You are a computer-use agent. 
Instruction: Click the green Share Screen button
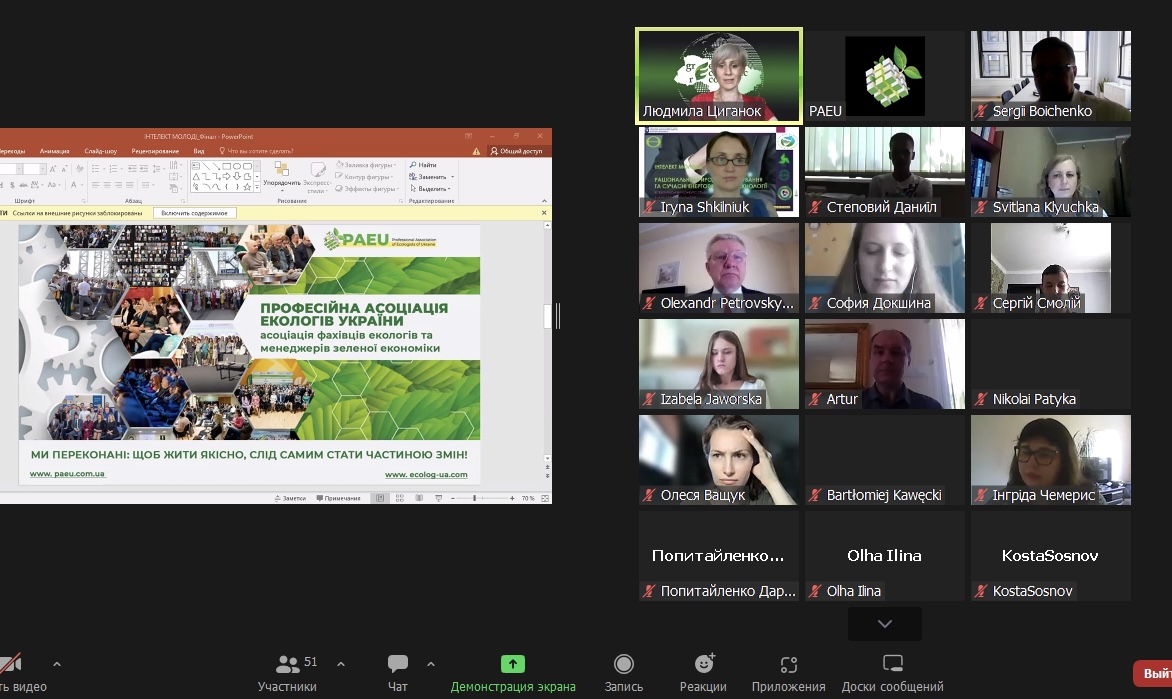click(x=512, y=672)
